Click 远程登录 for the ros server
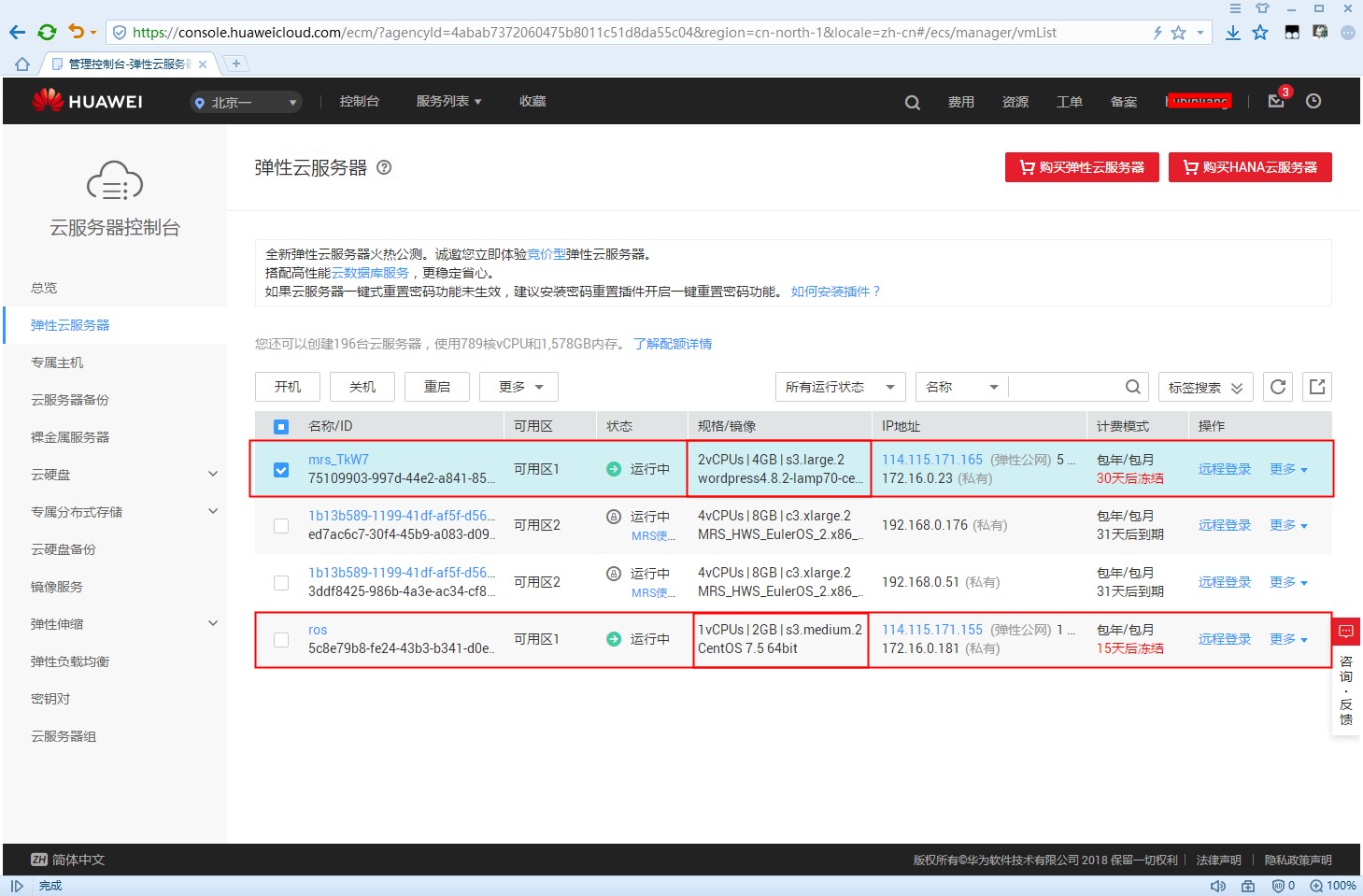 click(1225, 639)
